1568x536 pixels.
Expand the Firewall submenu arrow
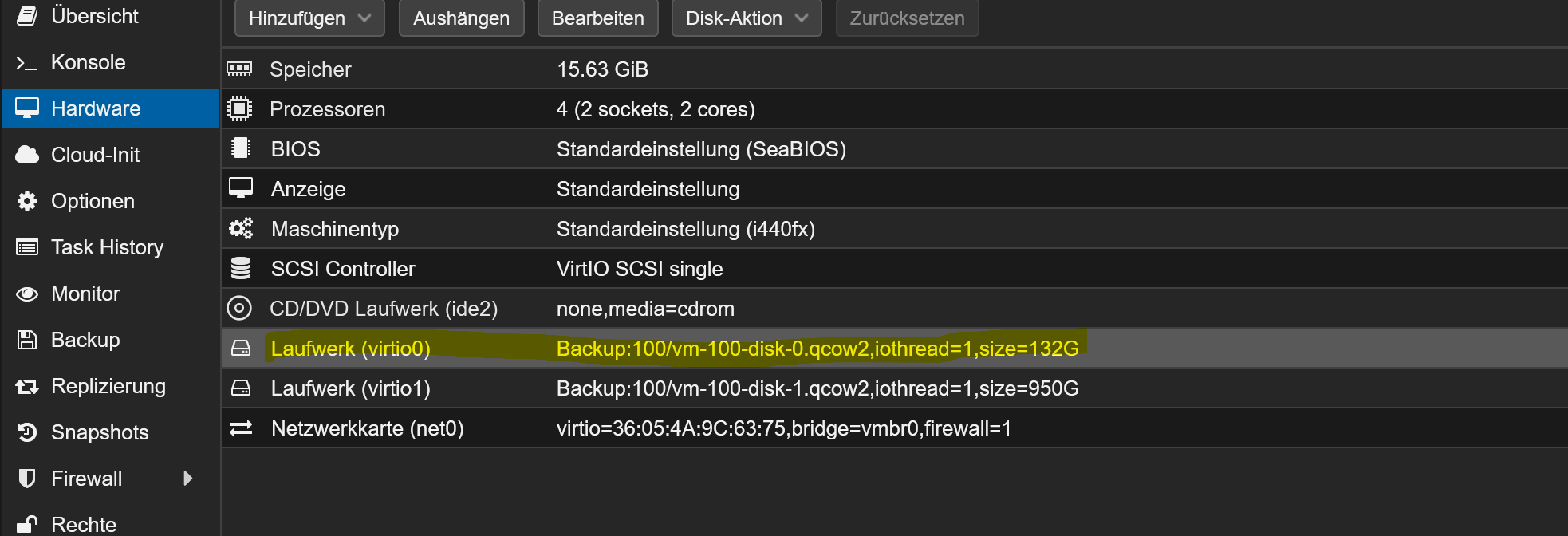coord(187,479)
